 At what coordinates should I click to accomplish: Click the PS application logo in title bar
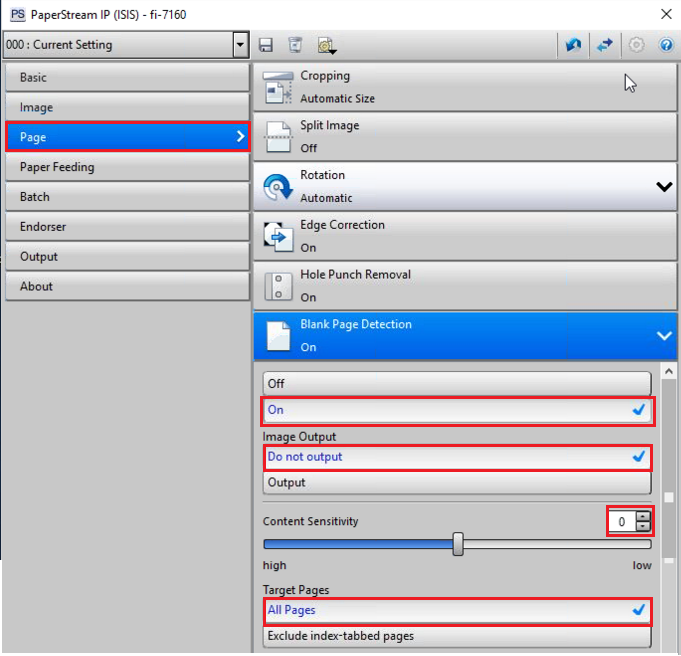[17, 14]
